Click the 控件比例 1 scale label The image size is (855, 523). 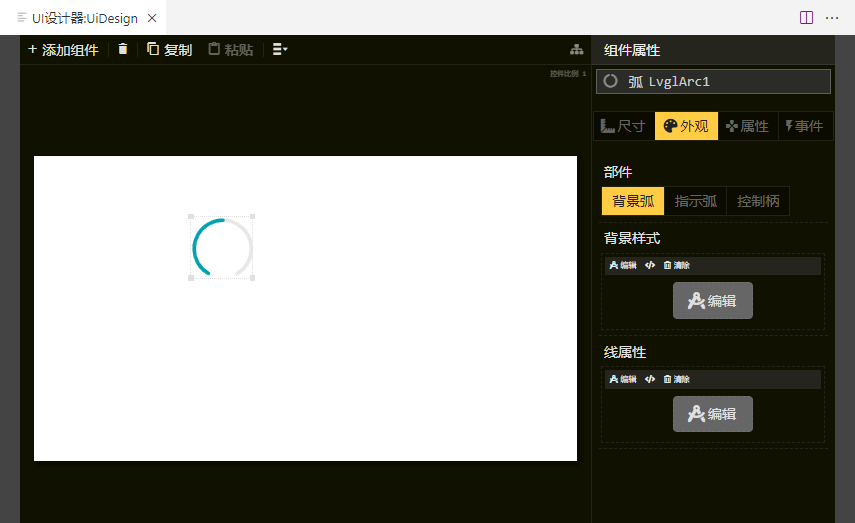[568, 74]
